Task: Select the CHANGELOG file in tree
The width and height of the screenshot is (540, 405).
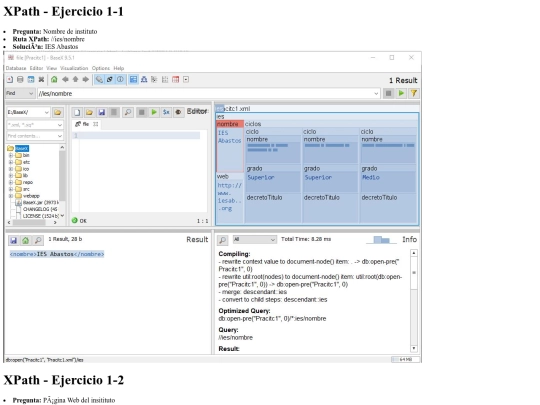Action: pyautogui.click(x=40, y=209)
